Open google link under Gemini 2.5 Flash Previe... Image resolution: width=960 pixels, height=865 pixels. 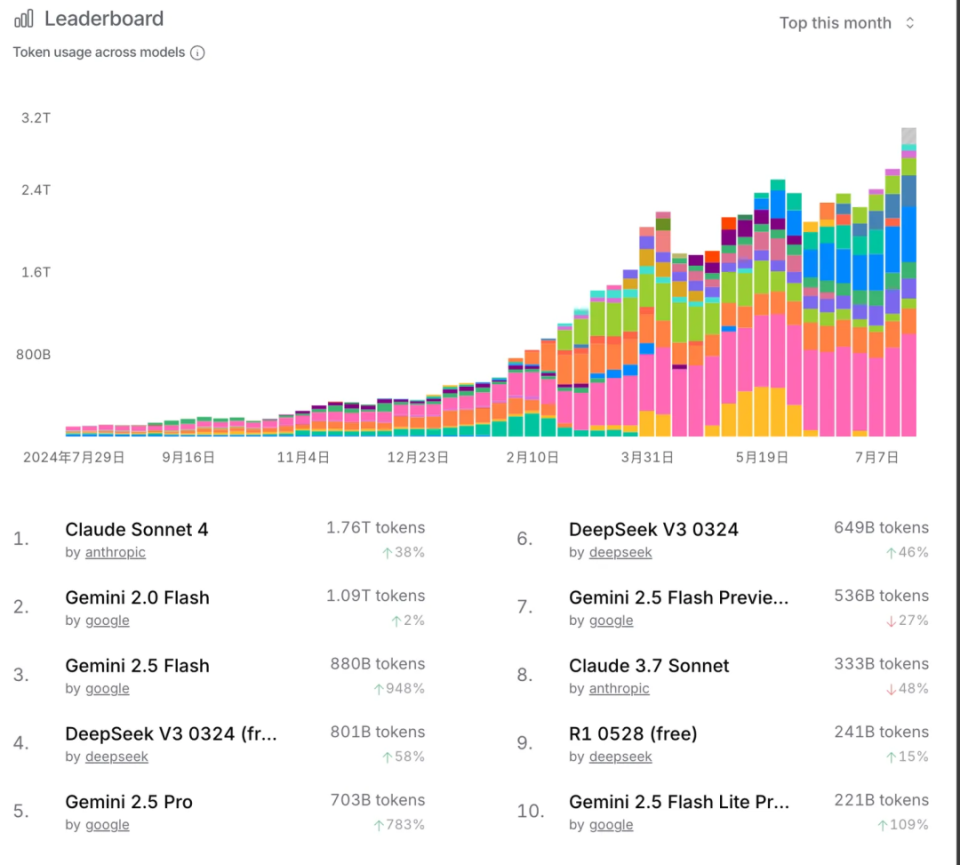[x=611, y=620]
